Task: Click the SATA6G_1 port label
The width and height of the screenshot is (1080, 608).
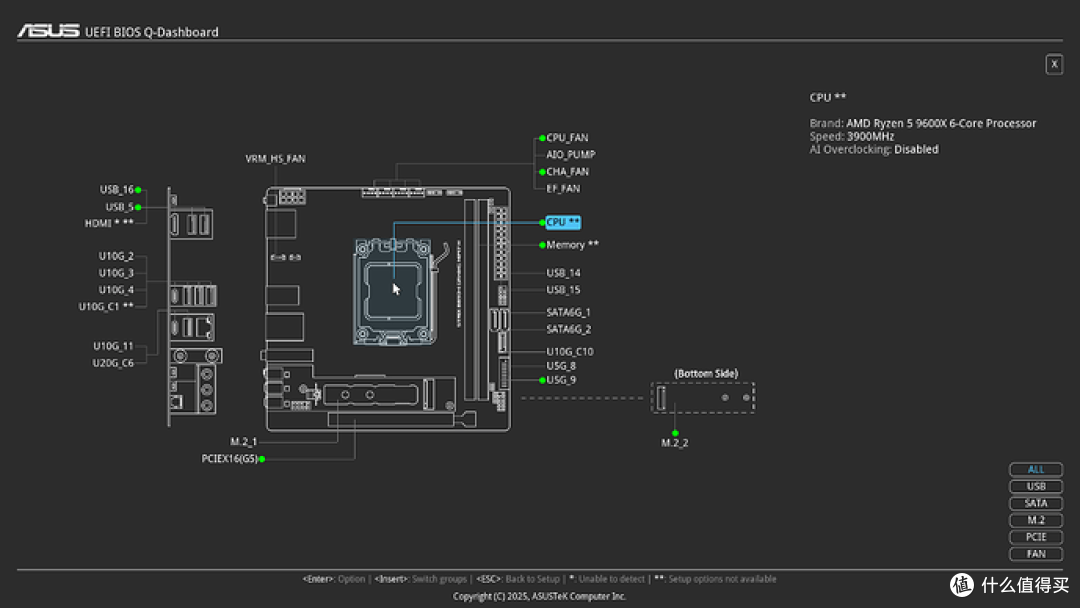Action: pos(568,312)
